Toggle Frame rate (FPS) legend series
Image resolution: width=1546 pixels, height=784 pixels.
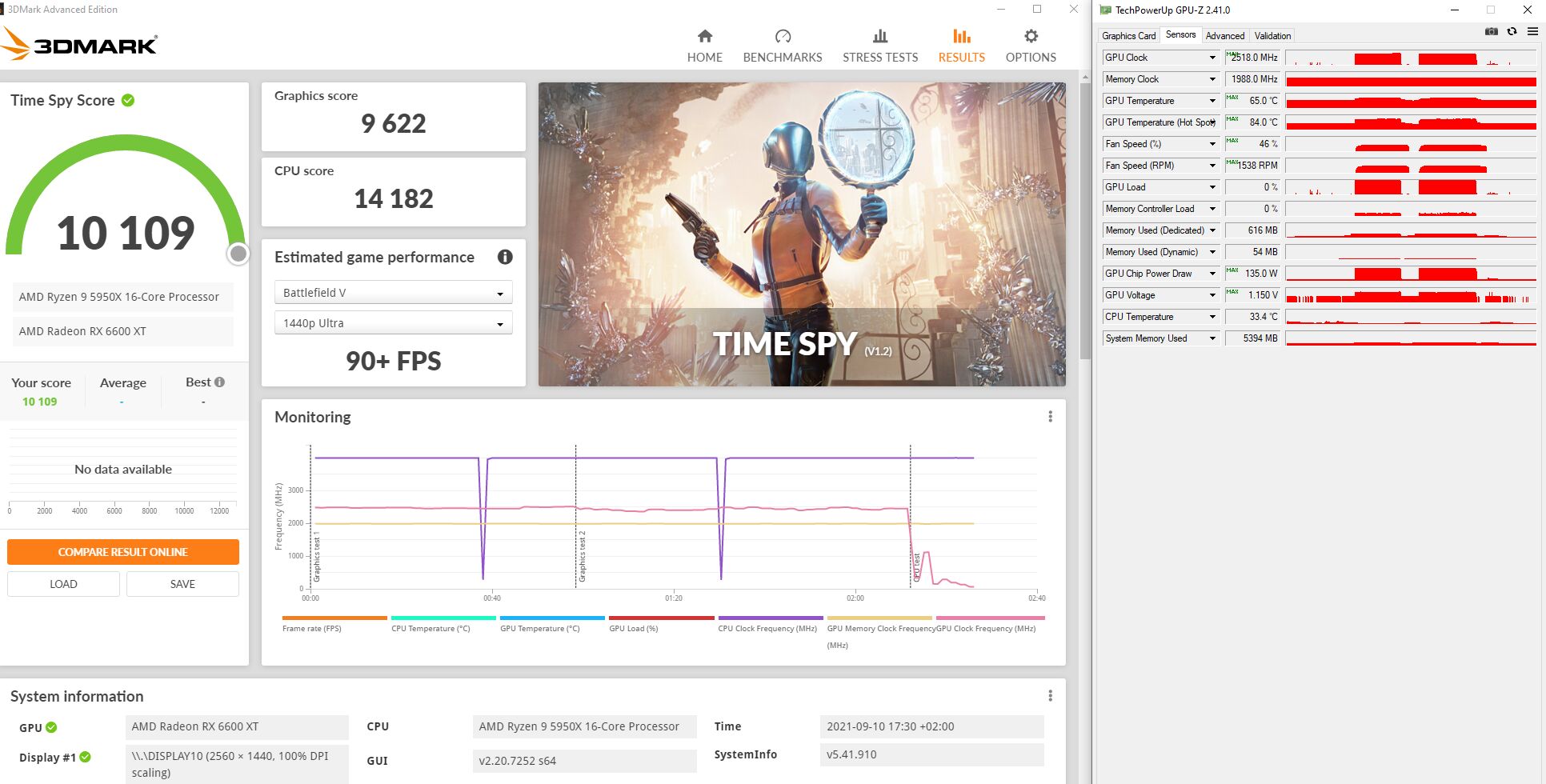coord(334,624)
